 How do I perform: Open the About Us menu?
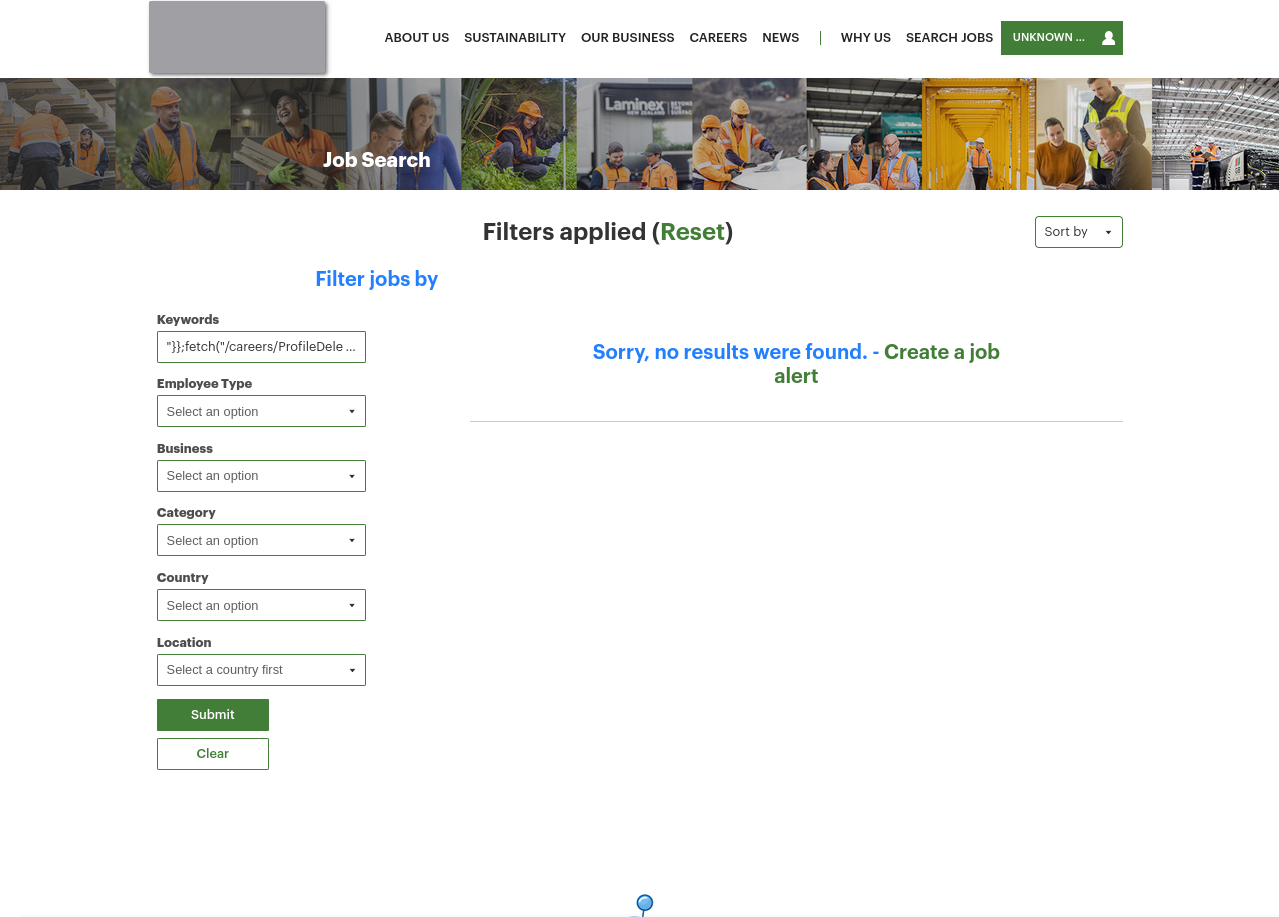(x=416, y=38)
